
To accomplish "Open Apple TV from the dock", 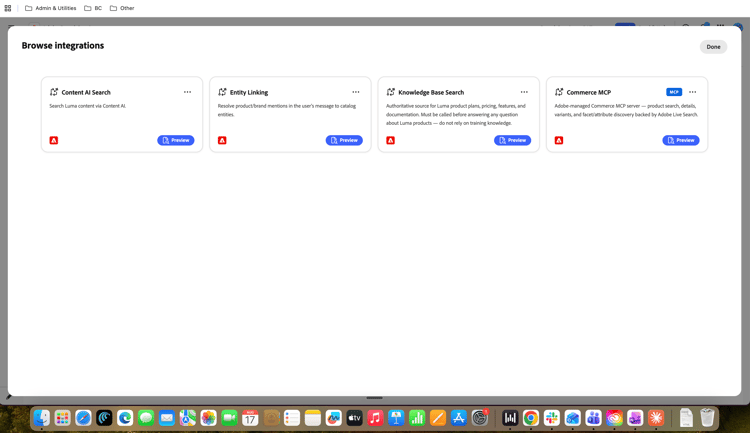I will (x=354, y=418).
